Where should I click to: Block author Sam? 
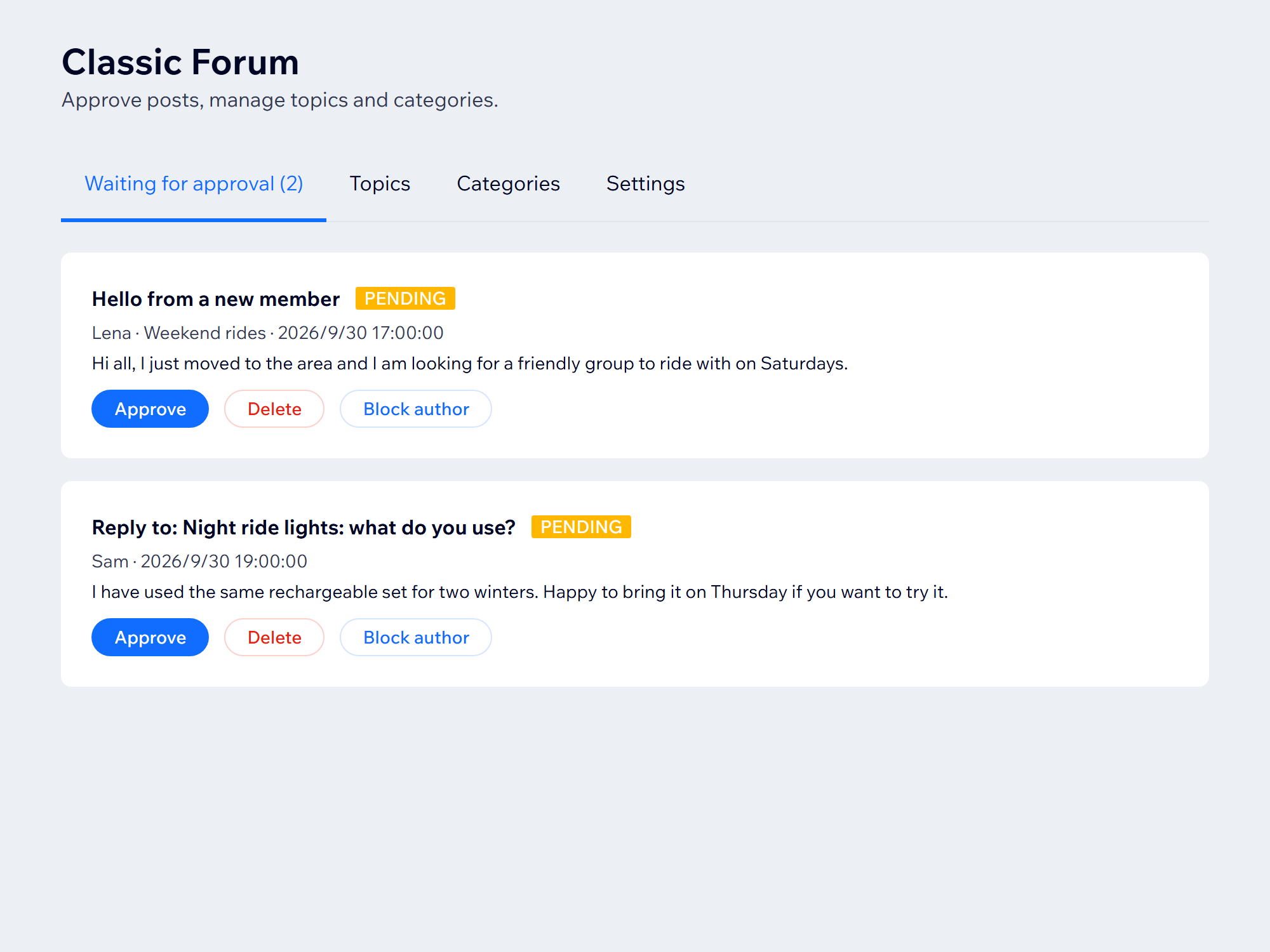pyautogui.click(x=416, y=637)
